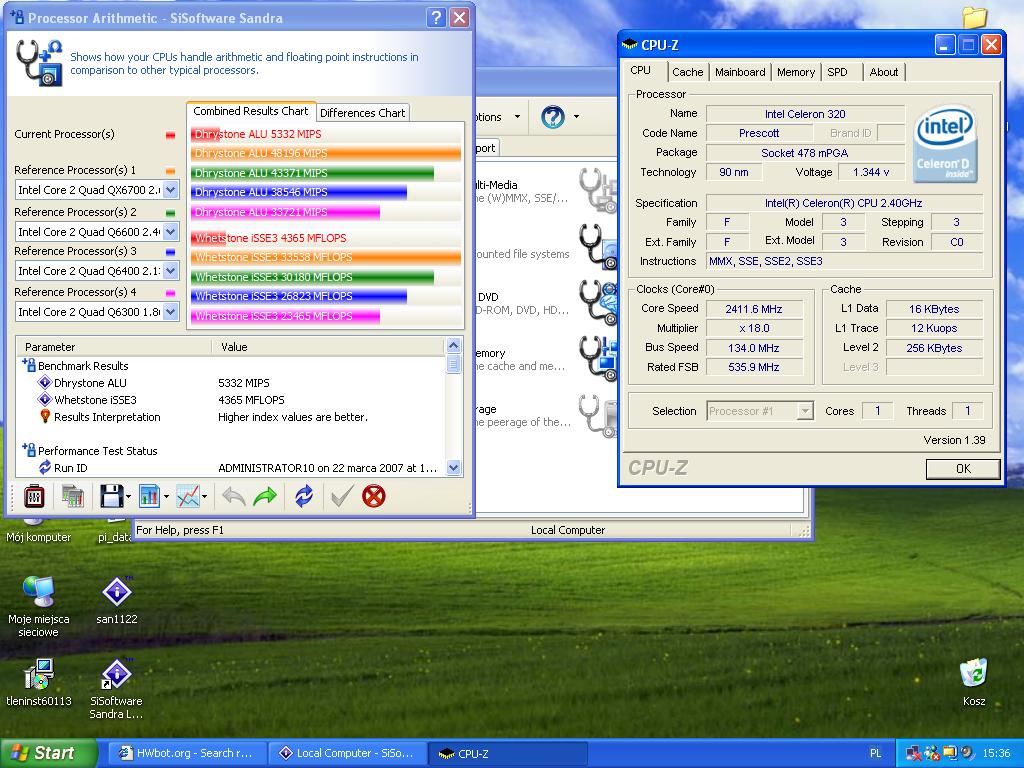Open the About tab in CPU-Z
Image resolution: width=1024 pixels, height=768 pixels.
pyautogui.click(x=884, y=72)
